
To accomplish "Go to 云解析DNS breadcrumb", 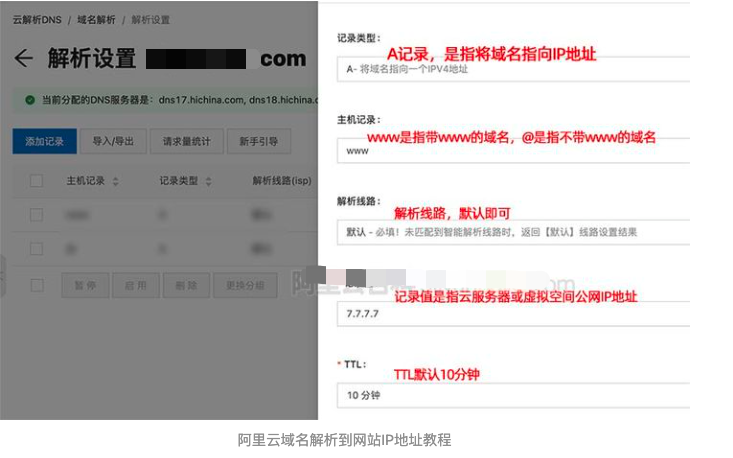I will [x=37, y=20].
